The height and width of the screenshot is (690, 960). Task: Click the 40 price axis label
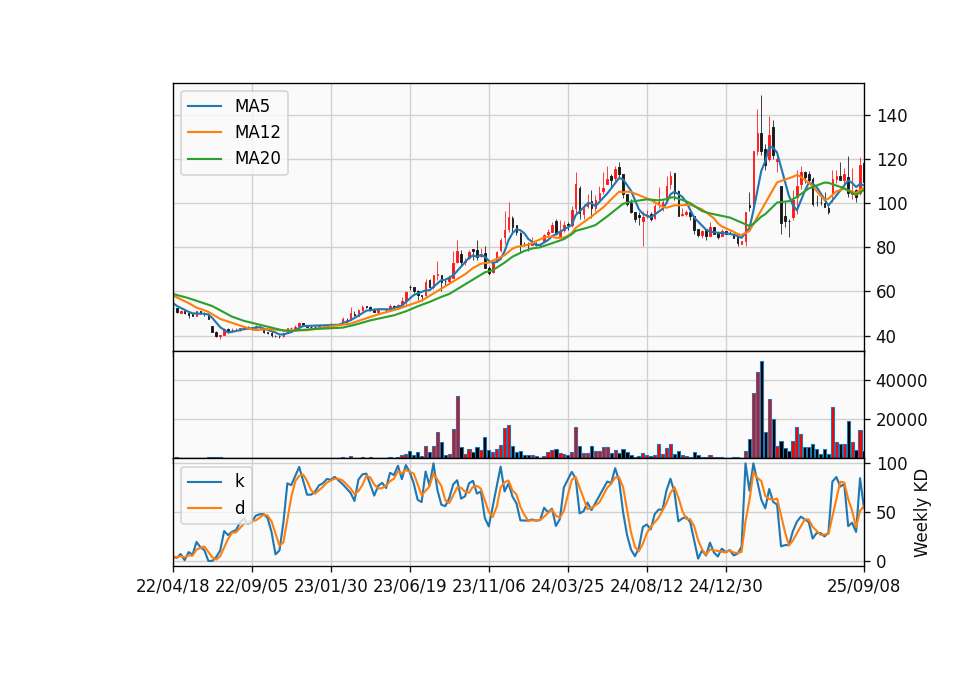pyautogui.click(x=887, y=337)
